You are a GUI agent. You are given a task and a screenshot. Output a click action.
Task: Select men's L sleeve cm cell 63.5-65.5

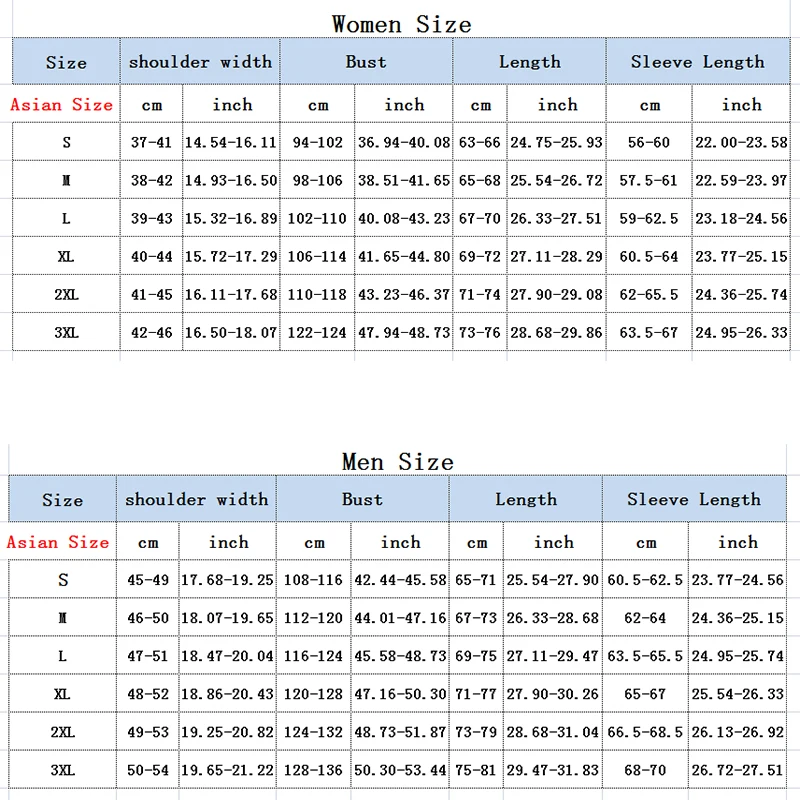click(x=646, y=656)
